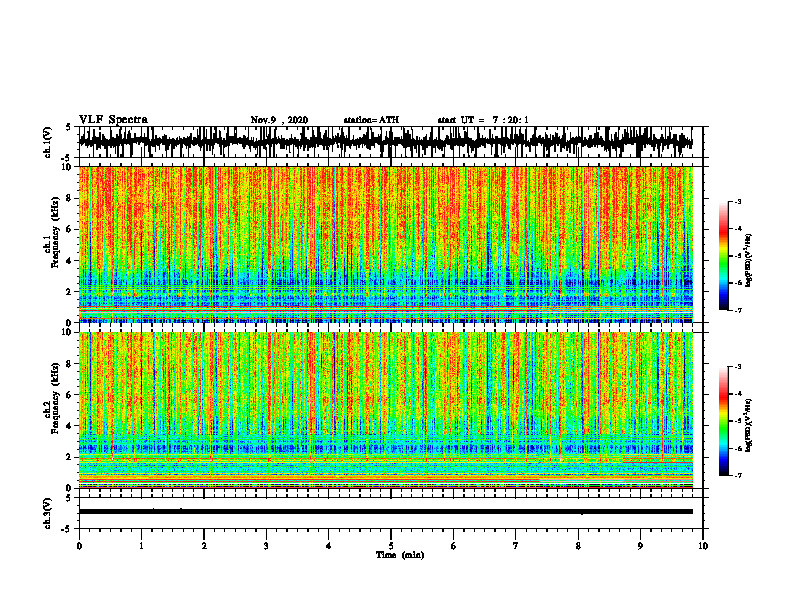
Task: Select the 'start UT = 7:20:1' text
Action: tap(483, 120)
